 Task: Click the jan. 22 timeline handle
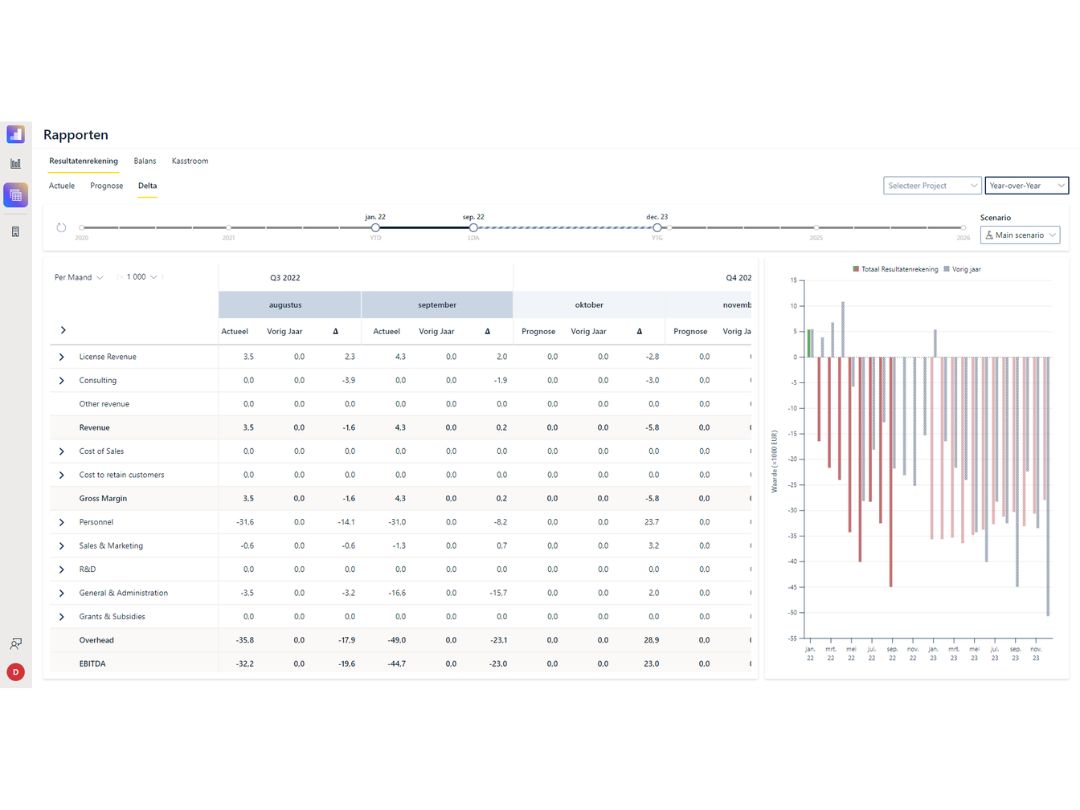pos(375,227)
